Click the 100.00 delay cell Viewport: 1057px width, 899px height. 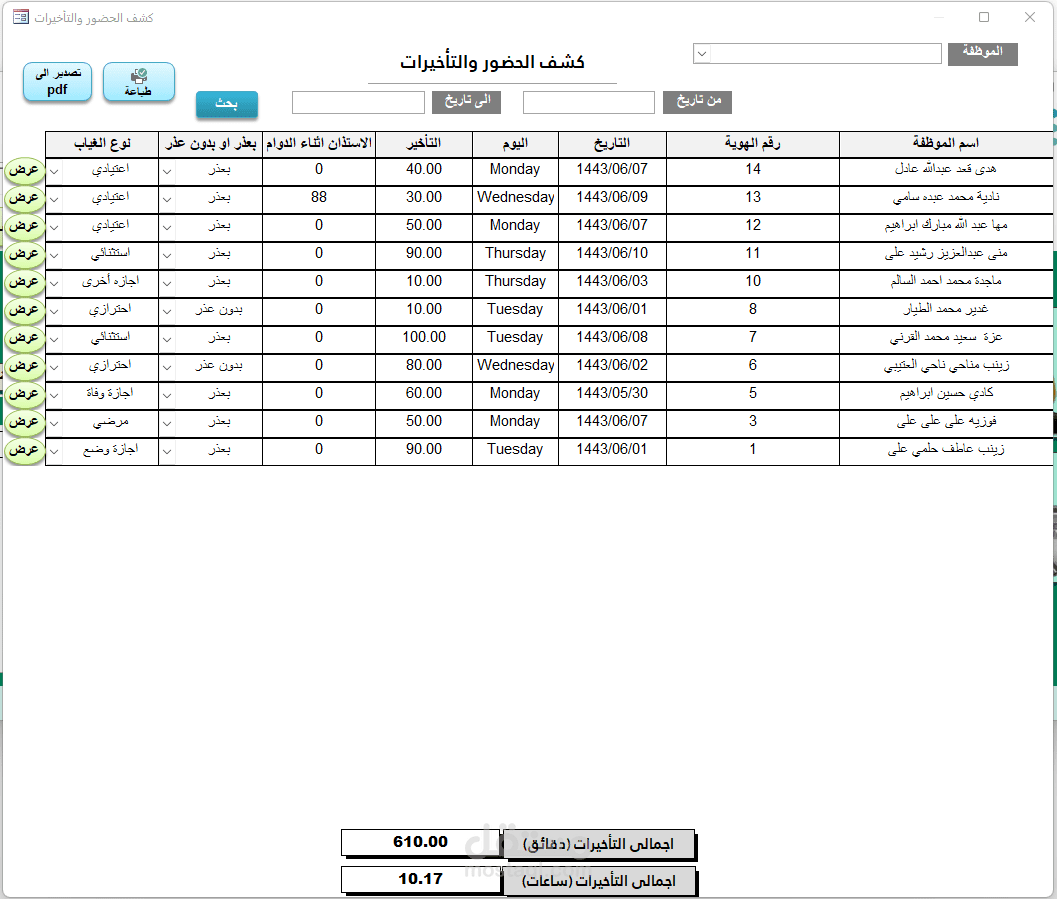424,338
